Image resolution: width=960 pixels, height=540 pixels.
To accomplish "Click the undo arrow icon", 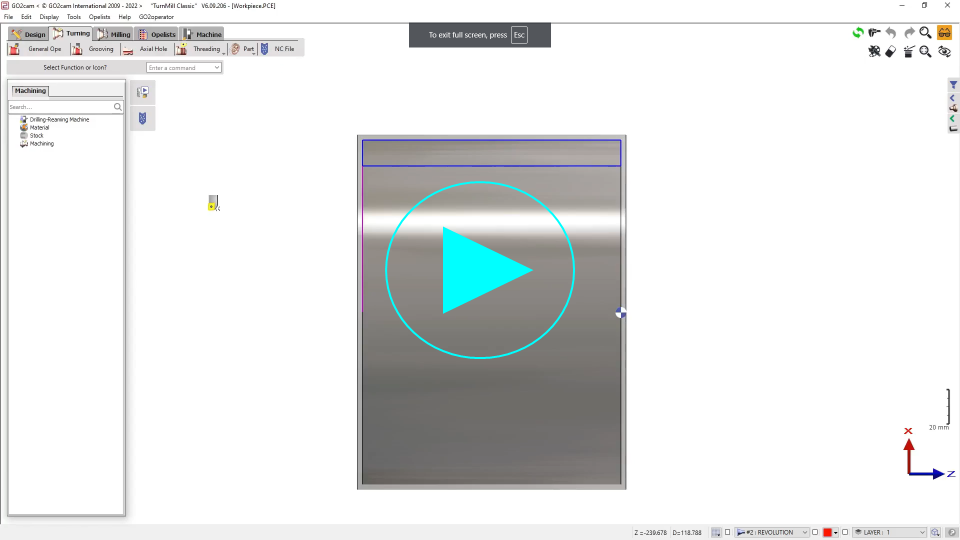I will [x=891, y=33].
